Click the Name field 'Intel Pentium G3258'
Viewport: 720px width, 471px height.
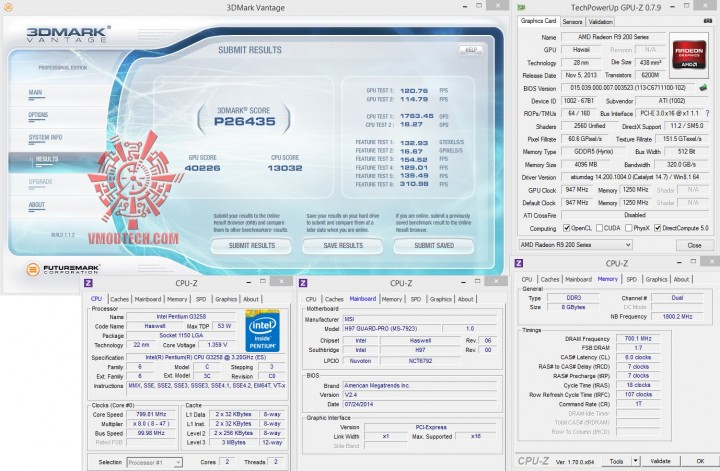click(x=182, y=317)
